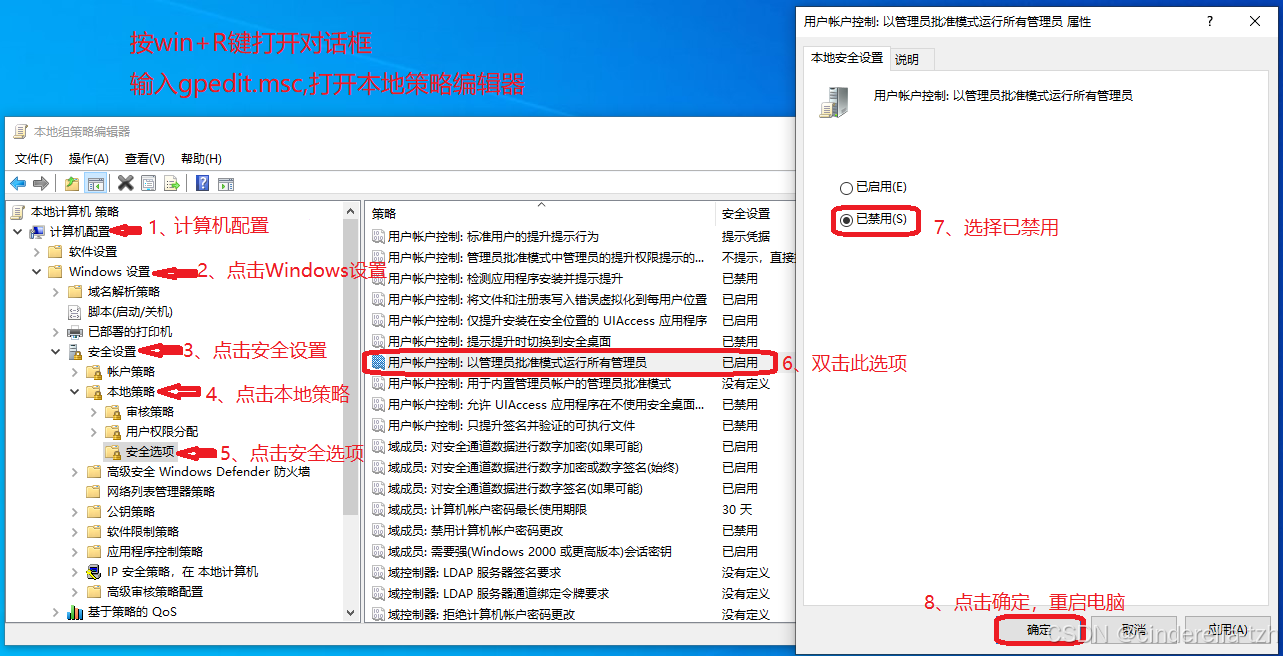Click the Properties toolbar icon
Viewport: 1283px width, 656px height.
(x=148, y=183)
